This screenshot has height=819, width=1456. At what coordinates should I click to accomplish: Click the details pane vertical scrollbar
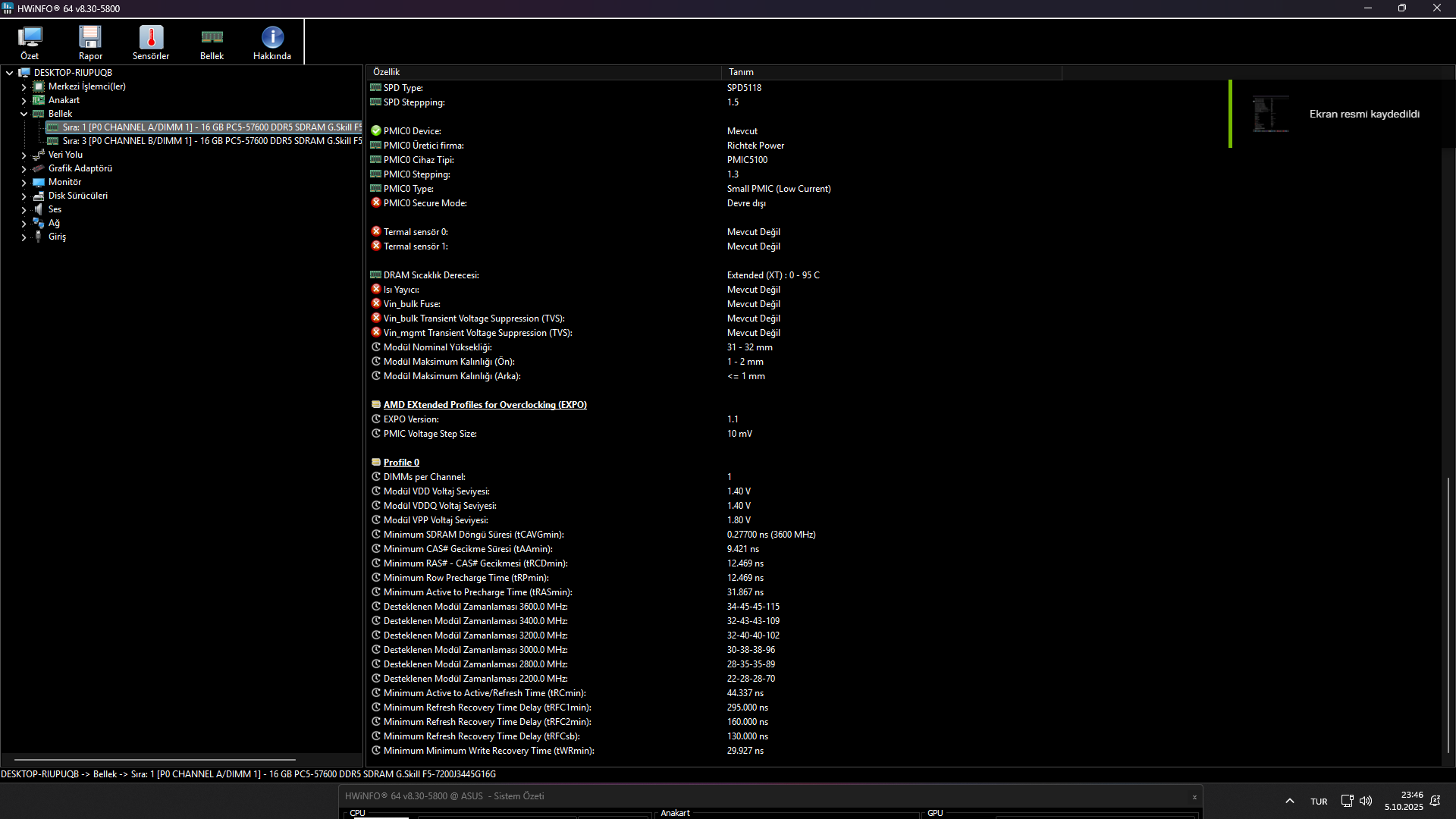click(1448, 615)
